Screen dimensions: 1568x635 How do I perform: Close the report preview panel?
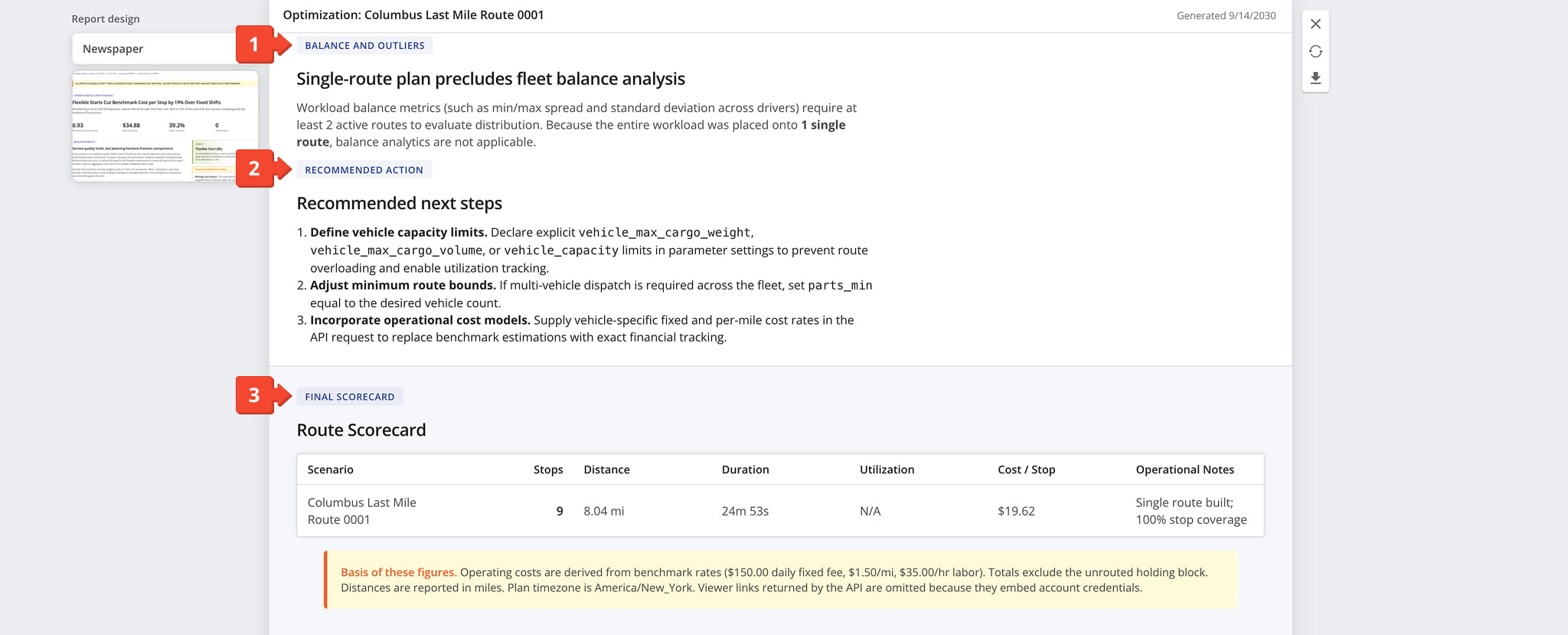(1315, 24)
